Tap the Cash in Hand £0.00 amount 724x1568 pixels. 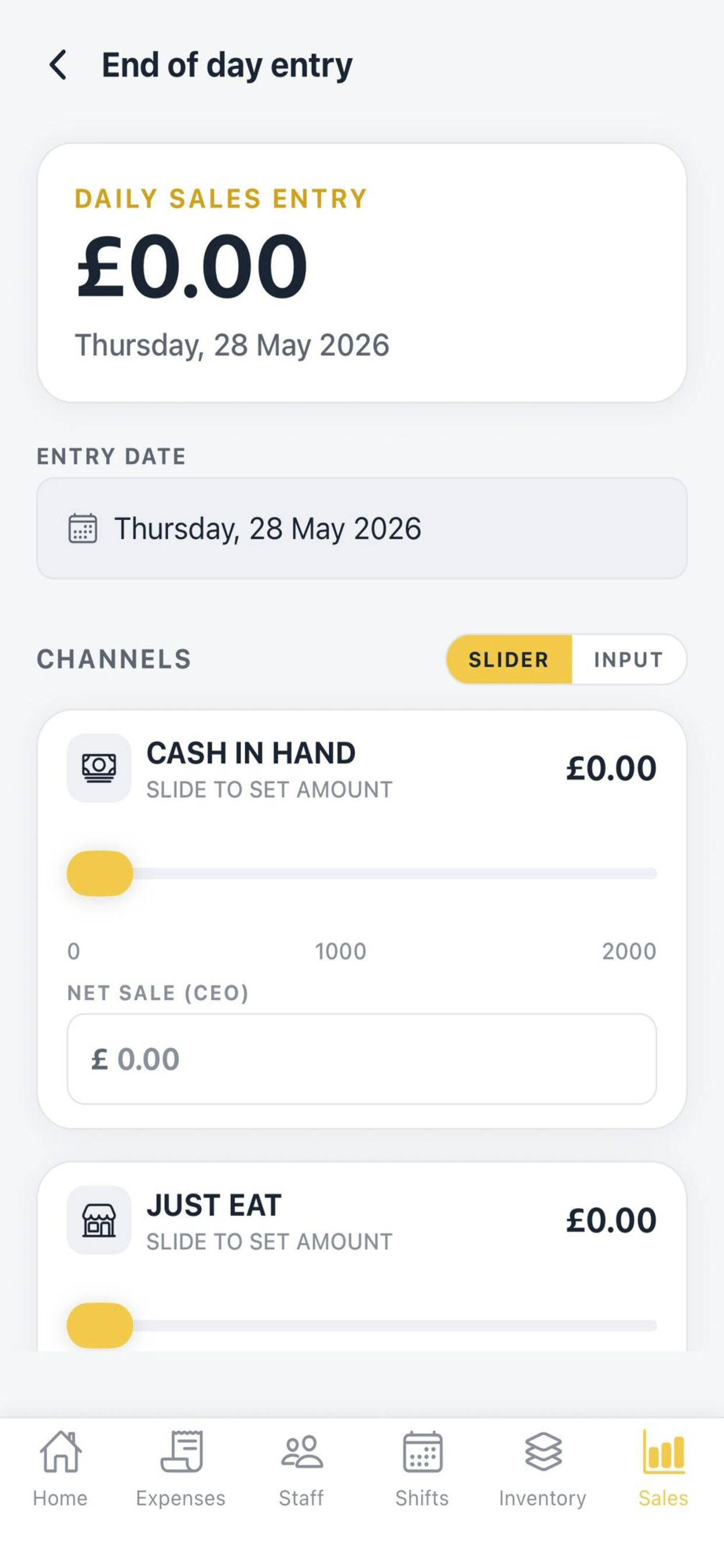(611, 768)
